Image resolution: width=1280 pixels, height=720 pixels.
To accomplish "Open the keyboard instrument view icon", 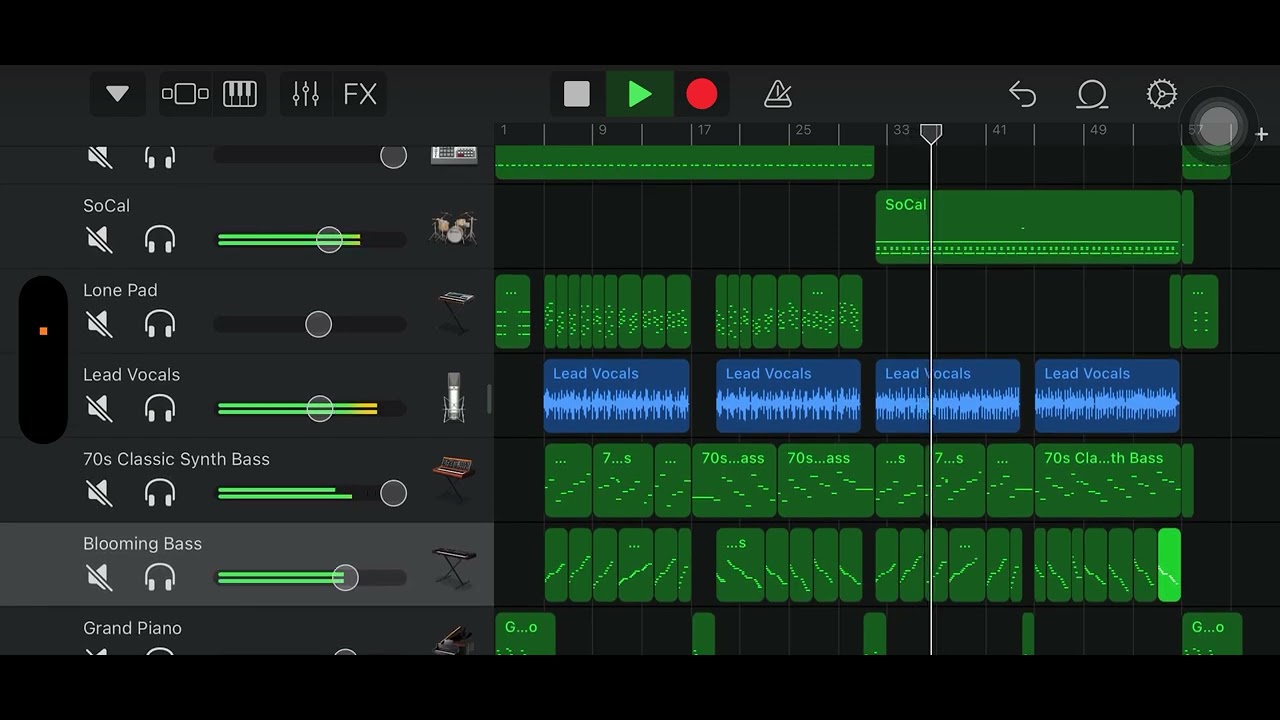I will point(240,94).
